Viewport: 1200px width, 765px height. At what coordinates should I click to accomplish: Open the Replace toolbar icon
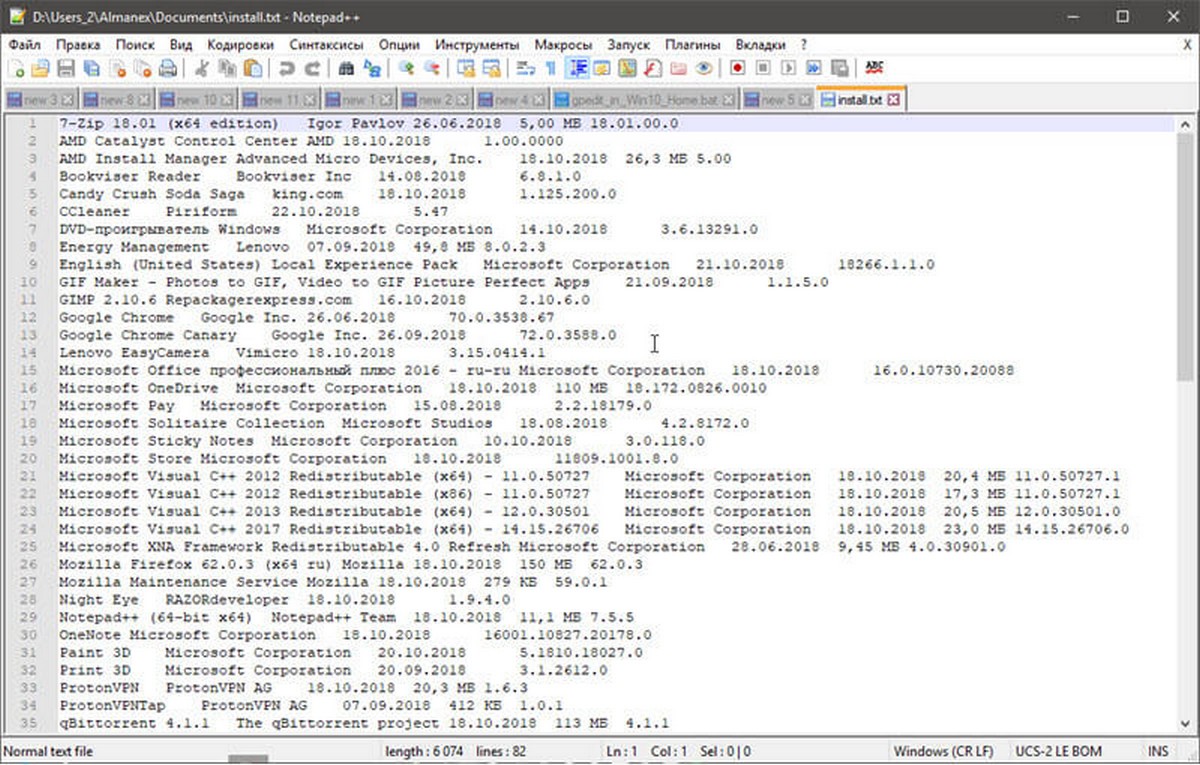pyautogui.click(x=372, y=68)
